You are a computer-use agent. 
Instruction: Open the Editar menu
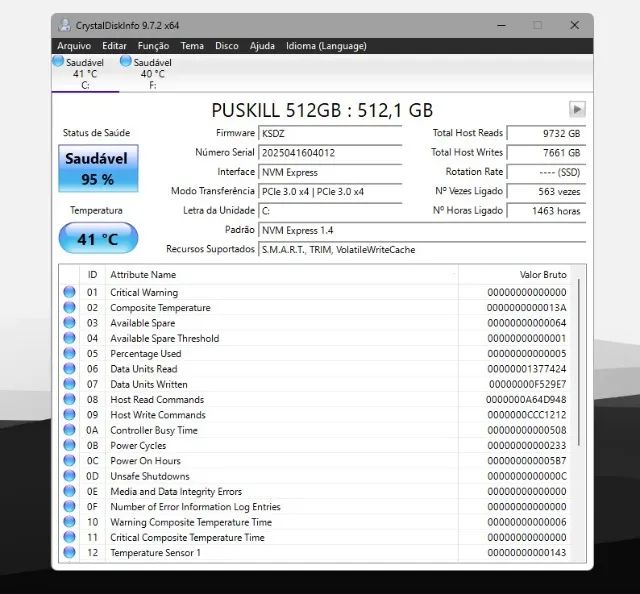(x=114, y=46)
